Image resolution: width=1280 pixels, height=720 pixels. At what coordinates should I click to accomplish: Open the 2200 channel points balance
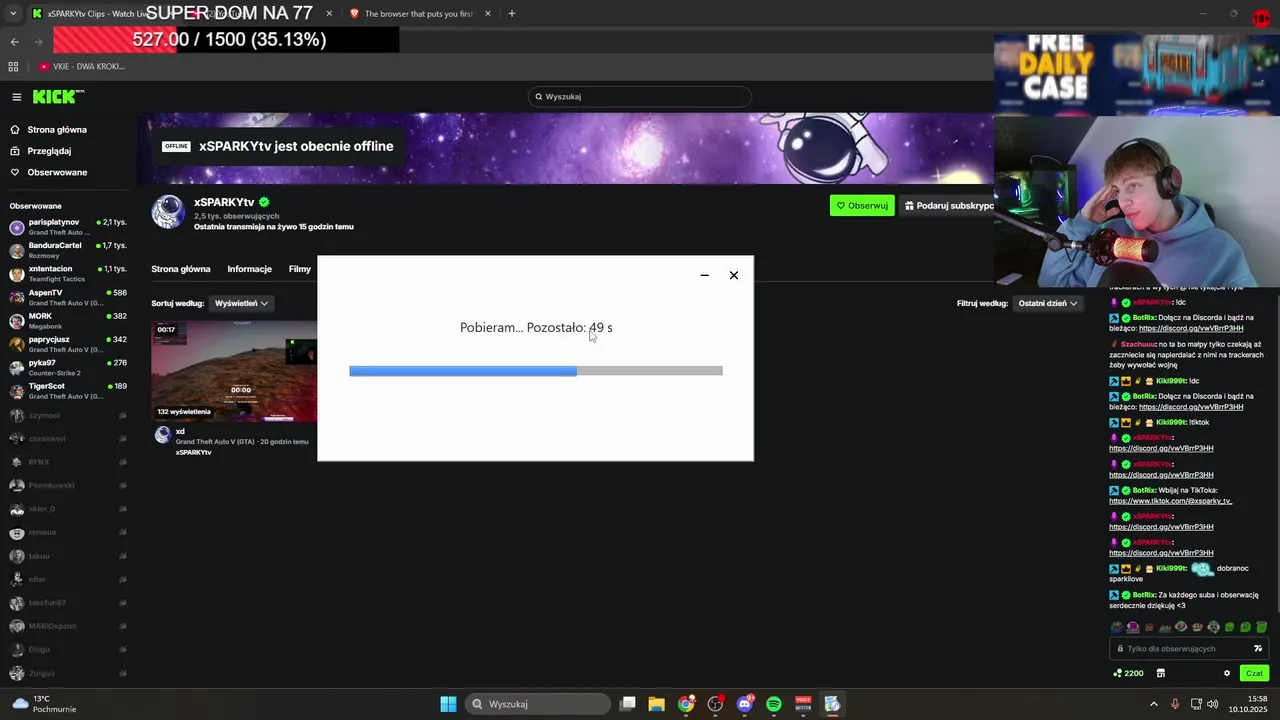(x=1128, y=673)
